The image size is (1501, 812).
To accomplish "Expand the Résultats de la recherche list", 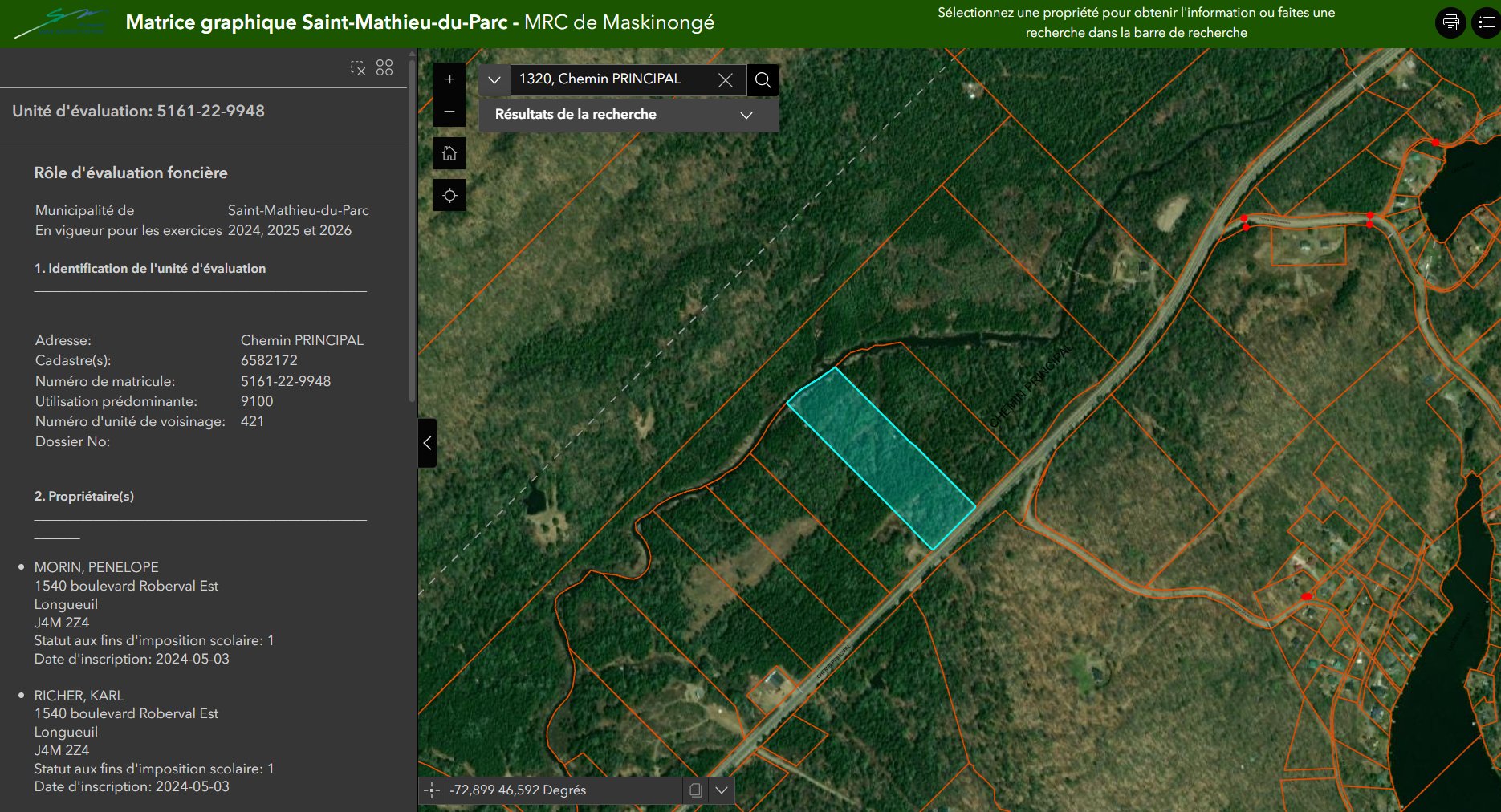I will (x=746, y=115).
